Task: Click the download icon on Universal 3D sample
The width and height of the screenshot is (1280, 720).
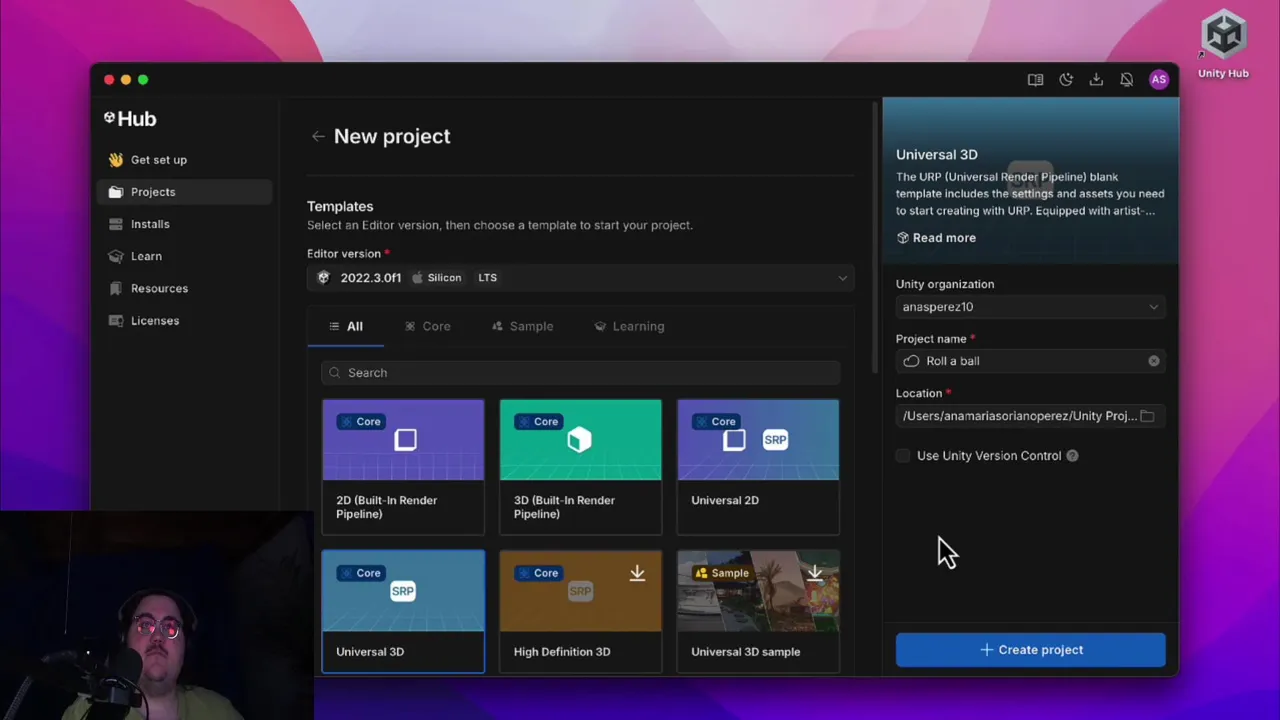Action: pyautogui.click(x=815, y=573)
